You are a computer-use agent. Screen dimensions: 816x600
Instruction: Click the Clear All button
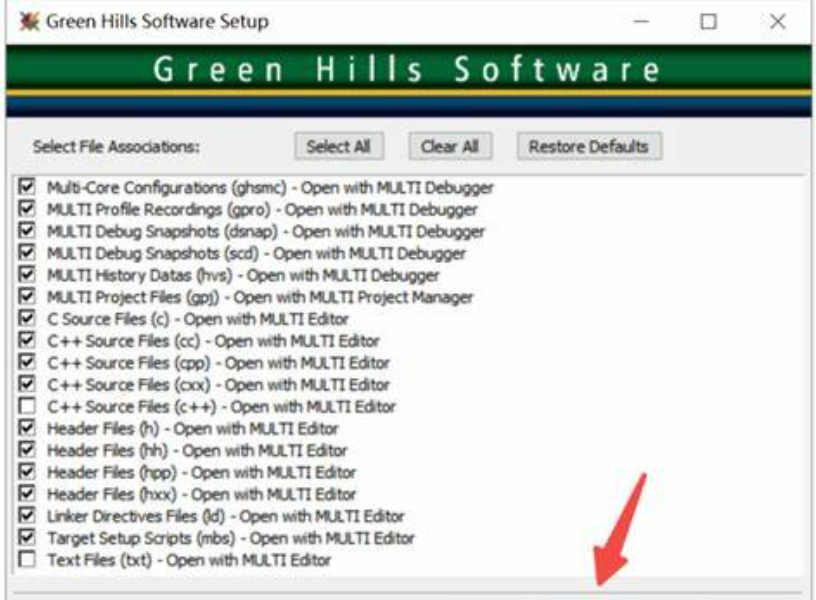pyautogui.click(x=450, y=147)
